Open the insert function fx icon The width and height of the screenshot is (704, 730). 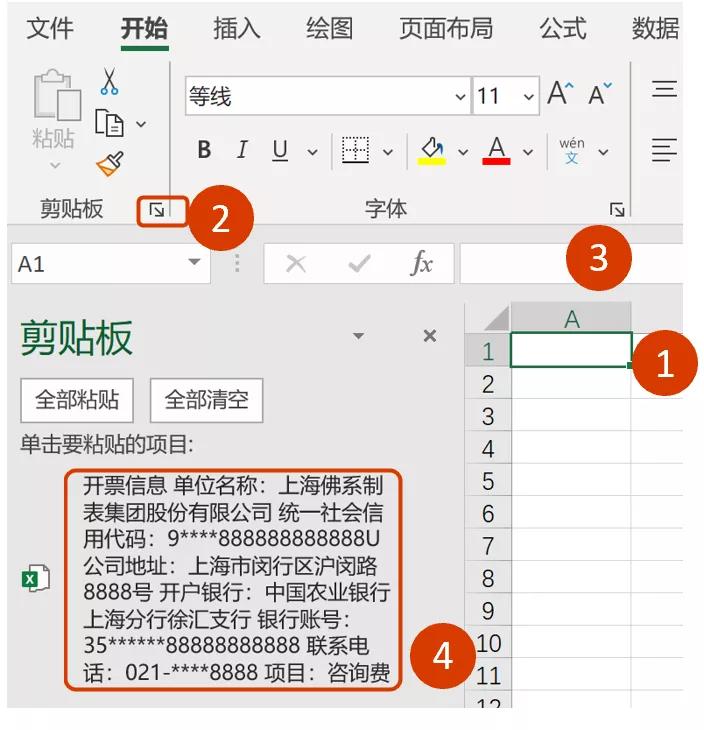(422, 264)
